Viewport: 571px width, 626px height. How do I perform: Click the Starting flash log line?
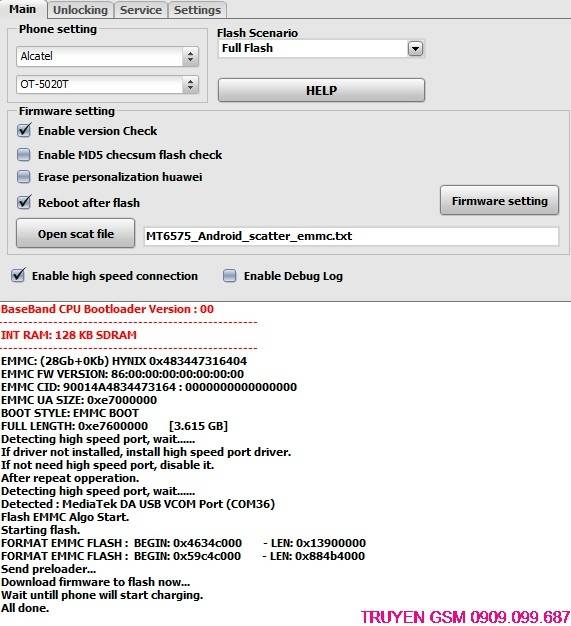pos(40,530)
